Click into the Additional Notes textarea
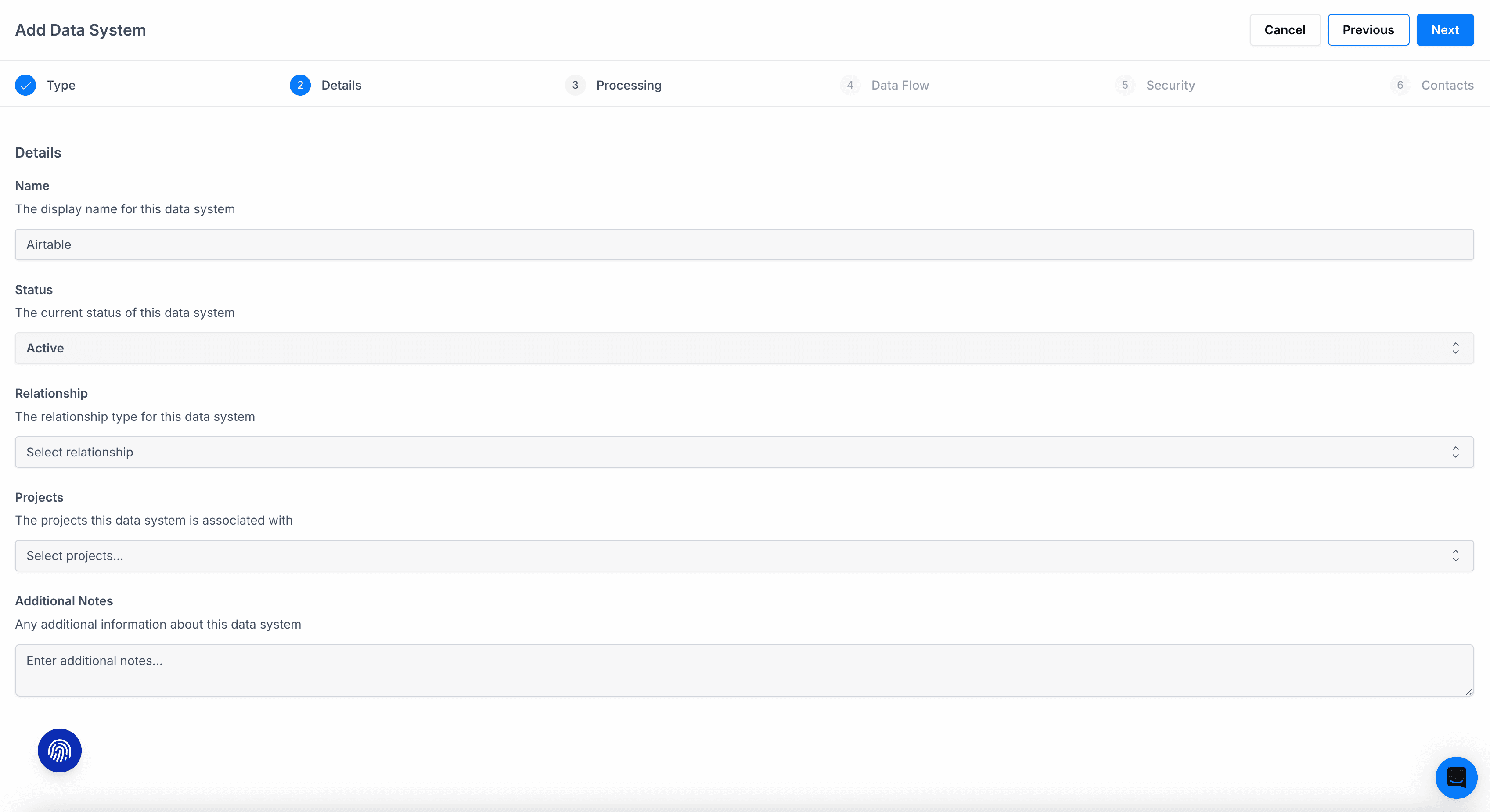The height and width of the screenshot is (812, 1490). pyautogui.click(x=744, y=670)
